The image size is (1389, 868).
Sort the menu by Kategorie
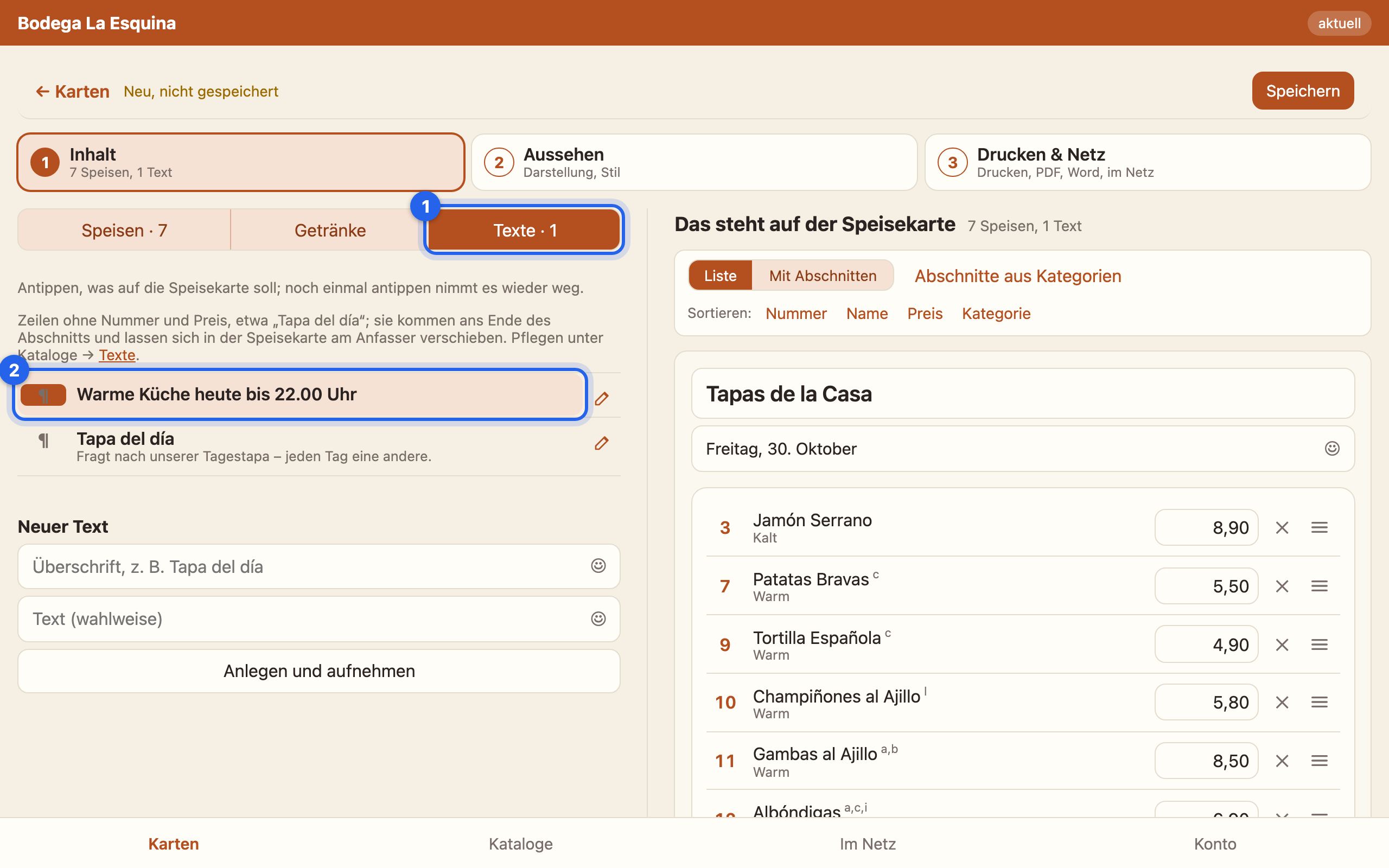pyautogui.click(x=996, y=314)
